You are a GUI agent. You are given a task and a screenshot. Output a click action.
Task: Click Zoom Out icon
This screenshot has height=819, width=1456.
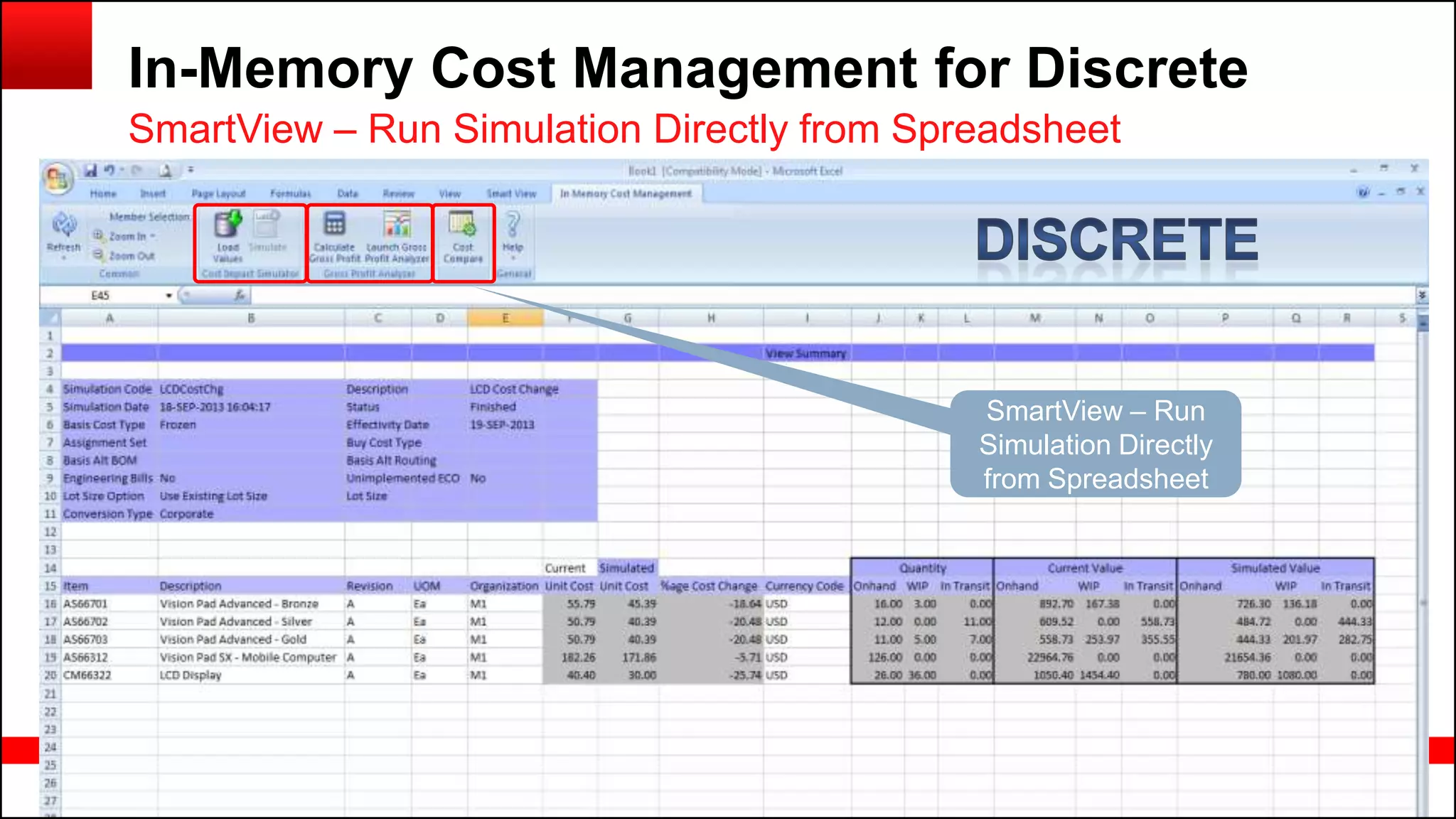pos(99,255)
